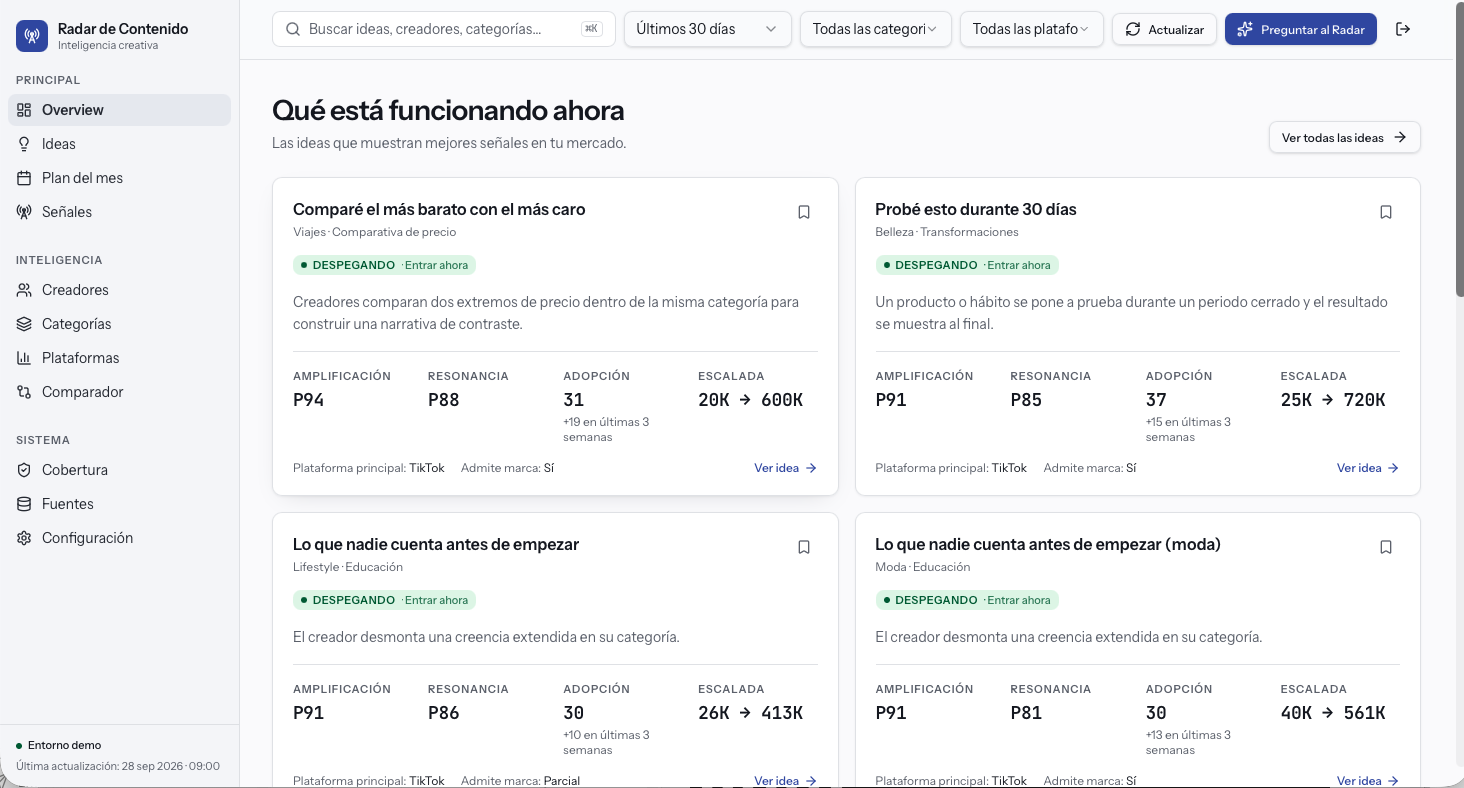1464x788 pixels.
Task: Click the search ideas input field
Action: [446, 29]
